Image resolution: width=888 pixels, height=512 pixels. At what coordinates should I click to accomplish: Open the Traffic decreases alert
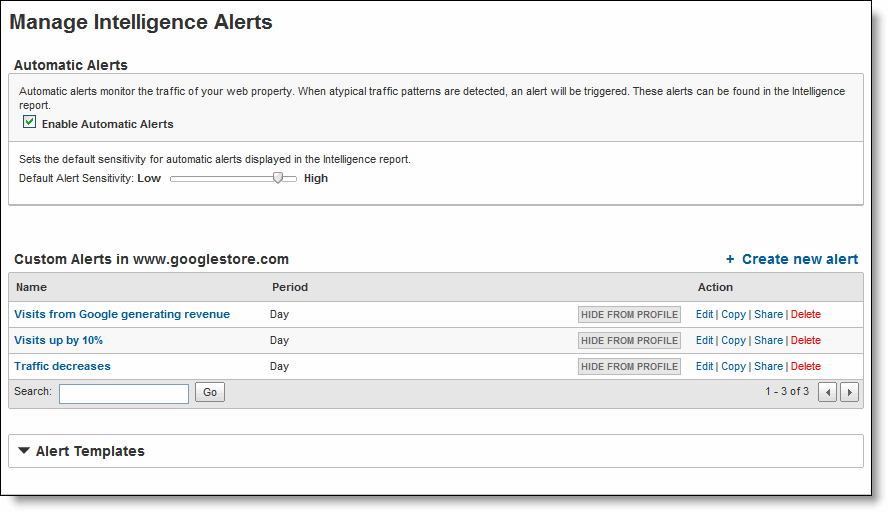[62, 366]
